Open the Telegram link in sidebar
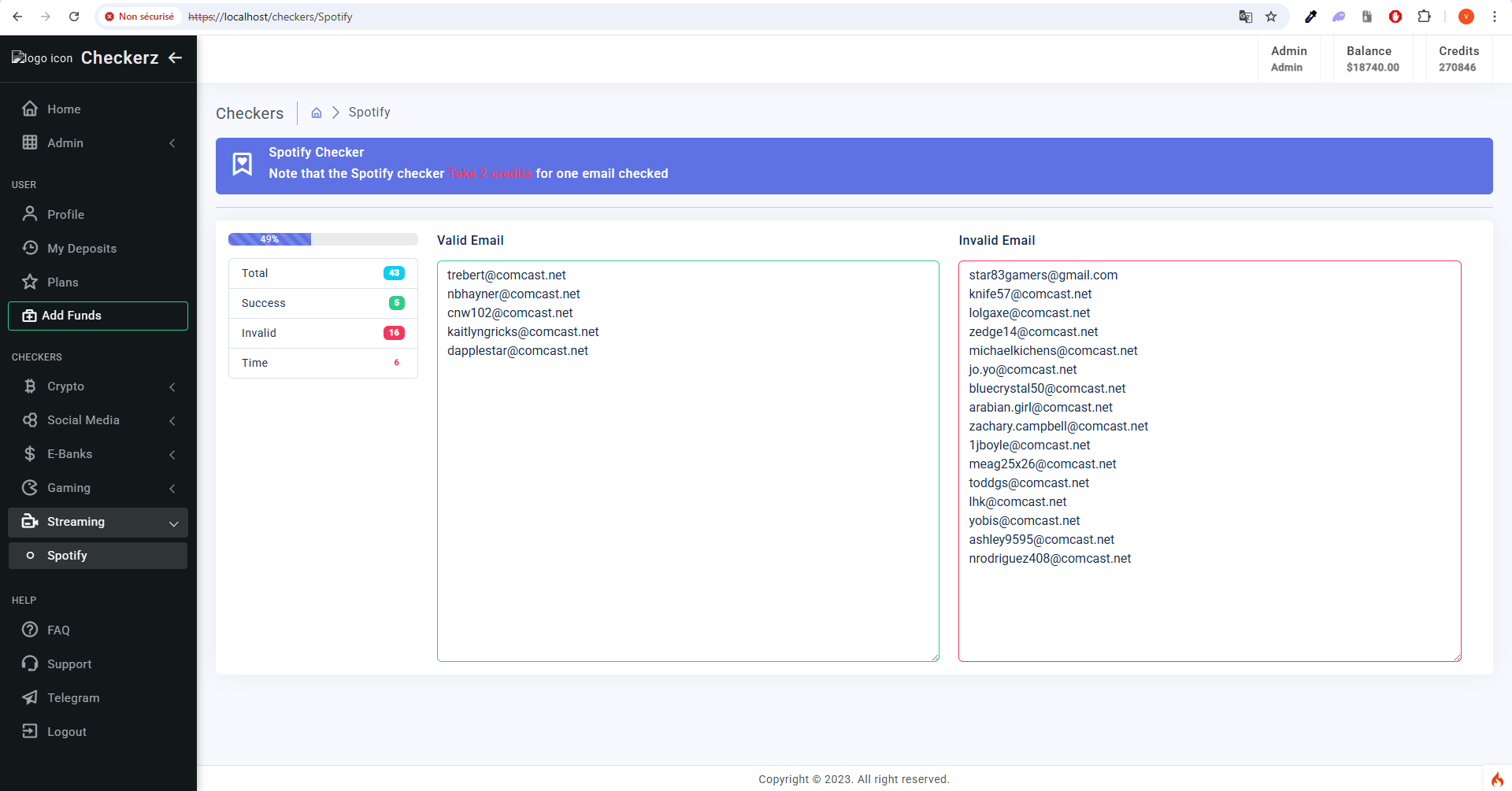The width and height of the screenshot is (1512, 791). pyautogui.click(x=98, y=697)
